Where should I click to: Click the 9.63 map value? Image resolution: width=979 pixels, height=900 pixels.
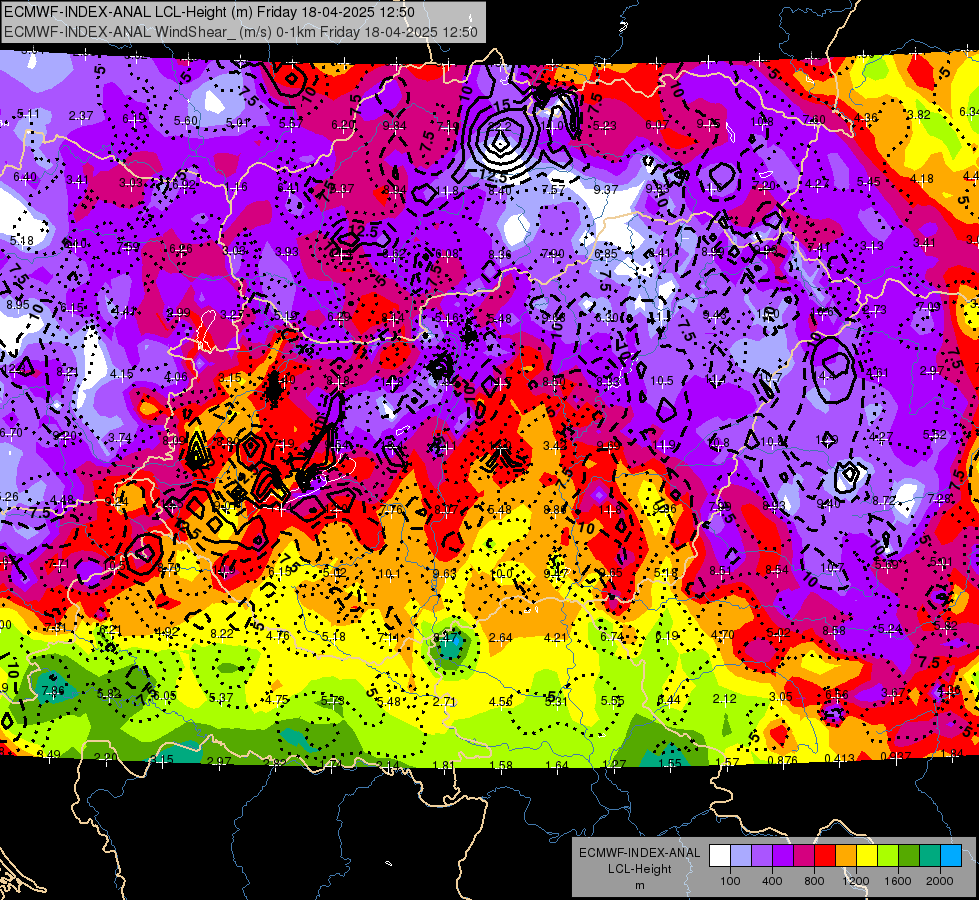pyautogui.click(x=445, y=573)
